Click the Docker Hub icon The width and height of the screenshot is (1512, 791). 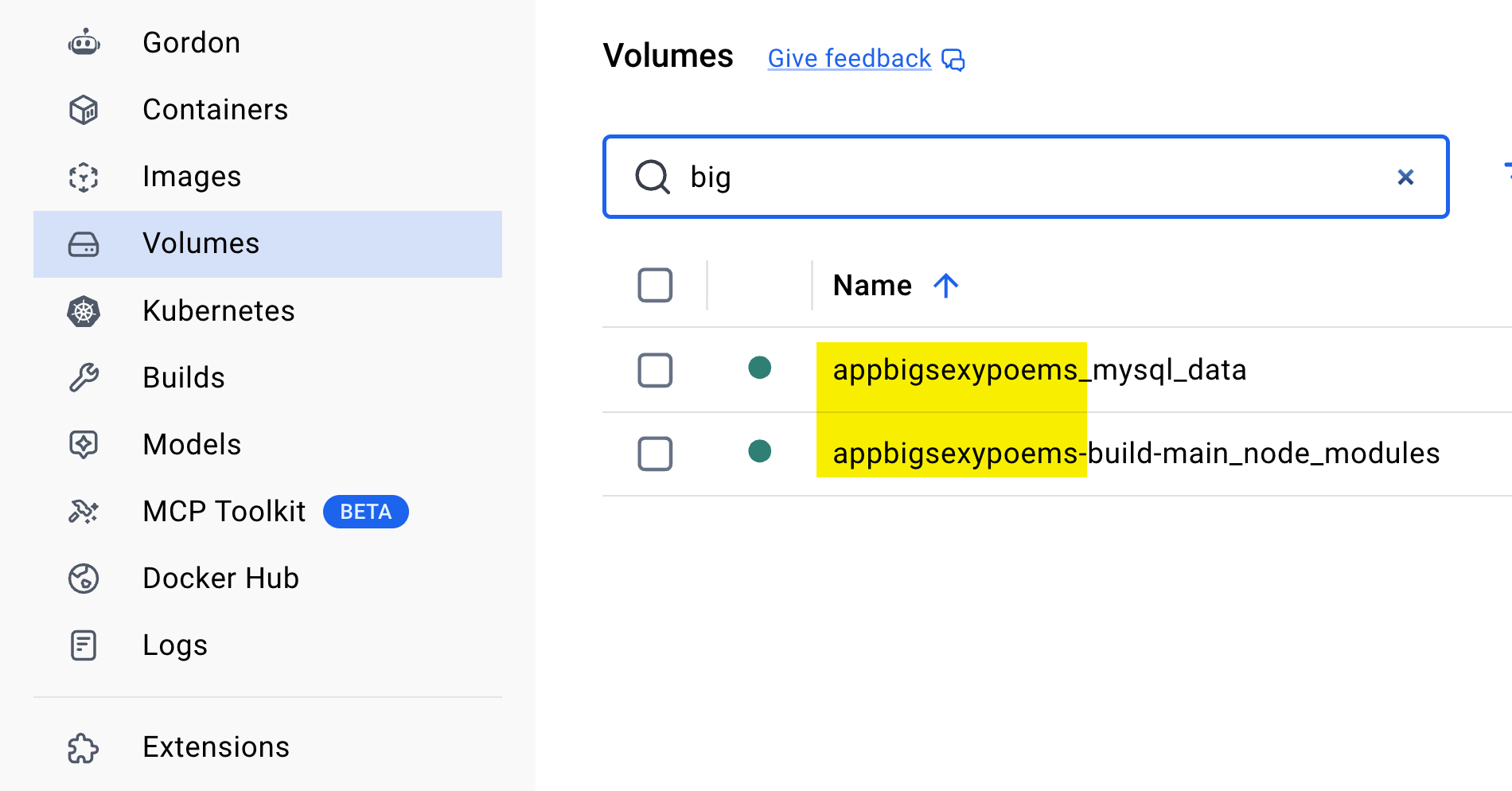click(x=84, y=579)
